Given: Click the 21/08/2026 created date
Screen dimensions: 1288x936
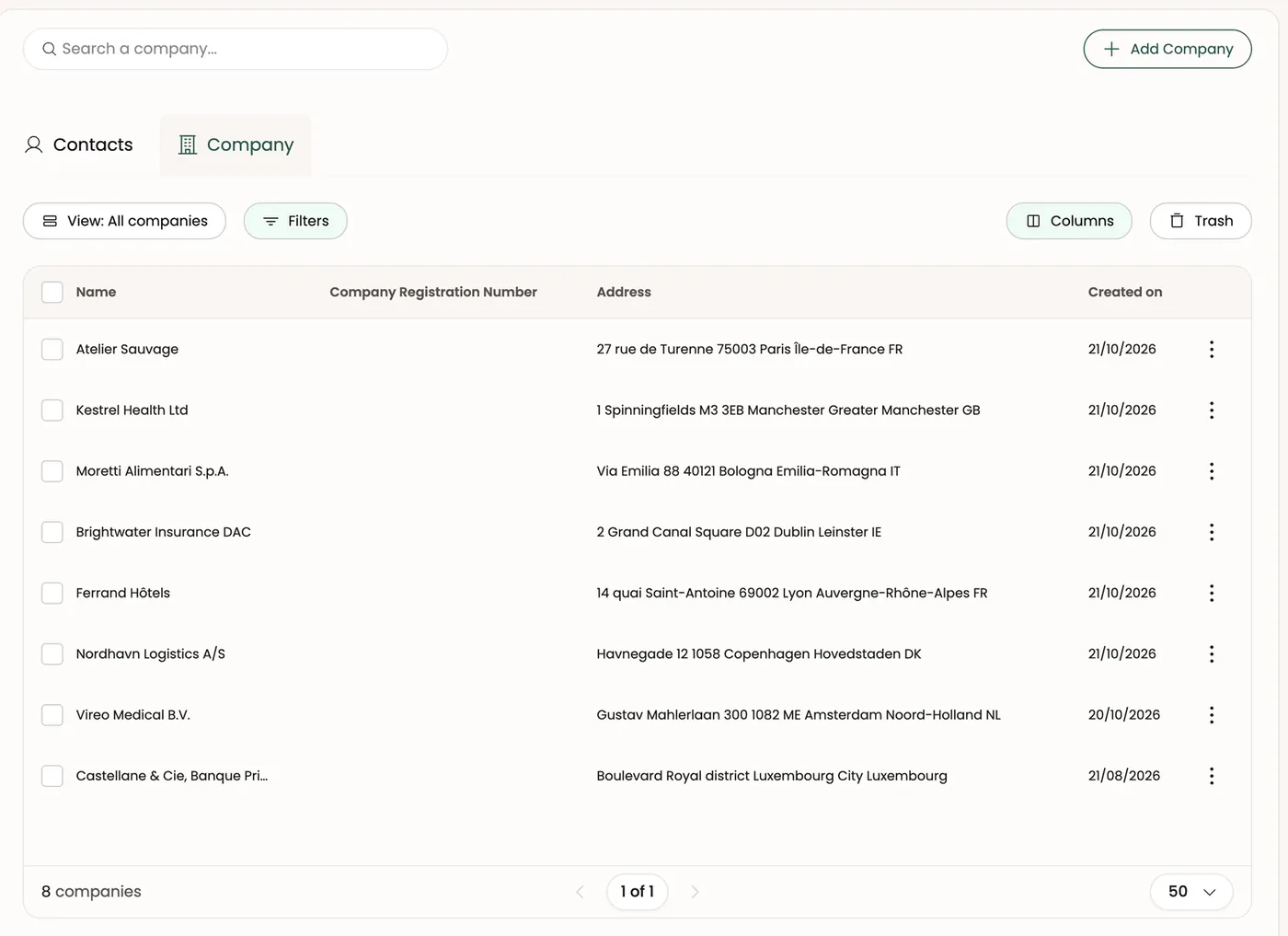Looking at the screenshot, I should pyautogui.click(x=1124, y=776).
